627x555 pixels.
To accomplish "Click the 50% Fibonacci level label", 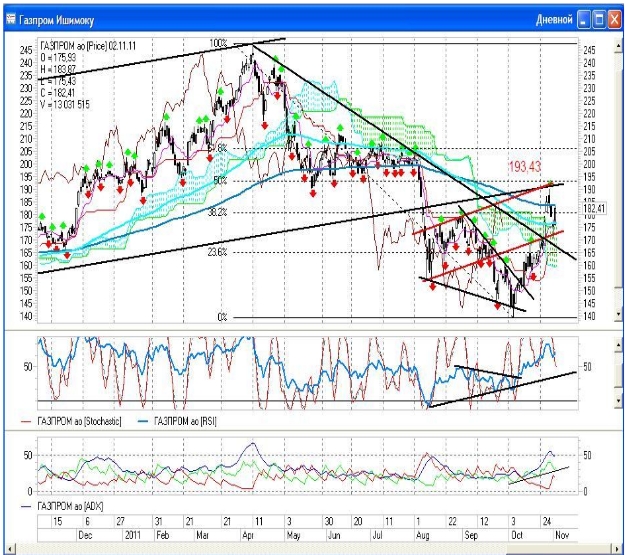I will 220,180.
